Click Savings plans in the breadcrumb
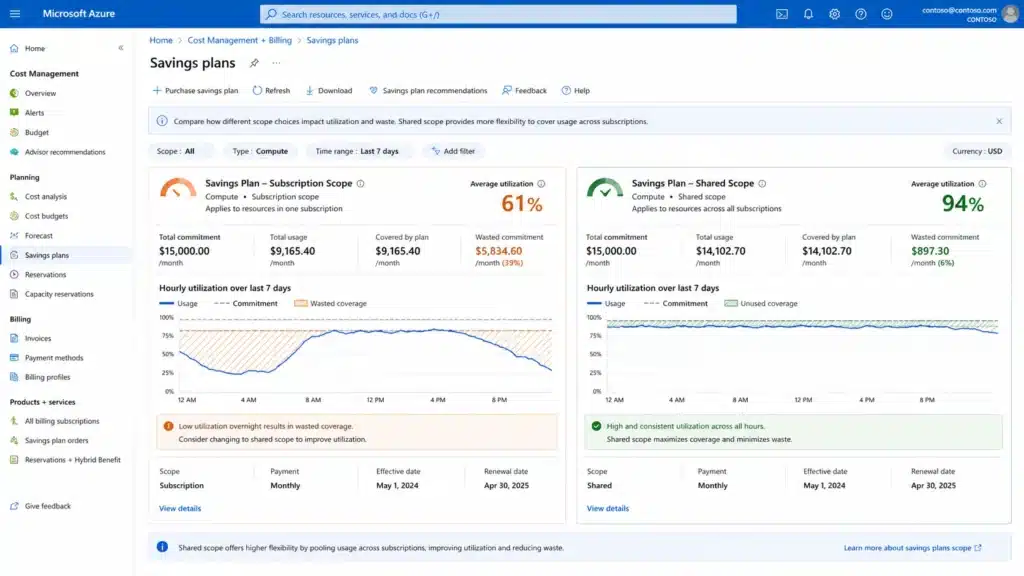Viewport: 1024px width, 576px height. click(332, 40)
